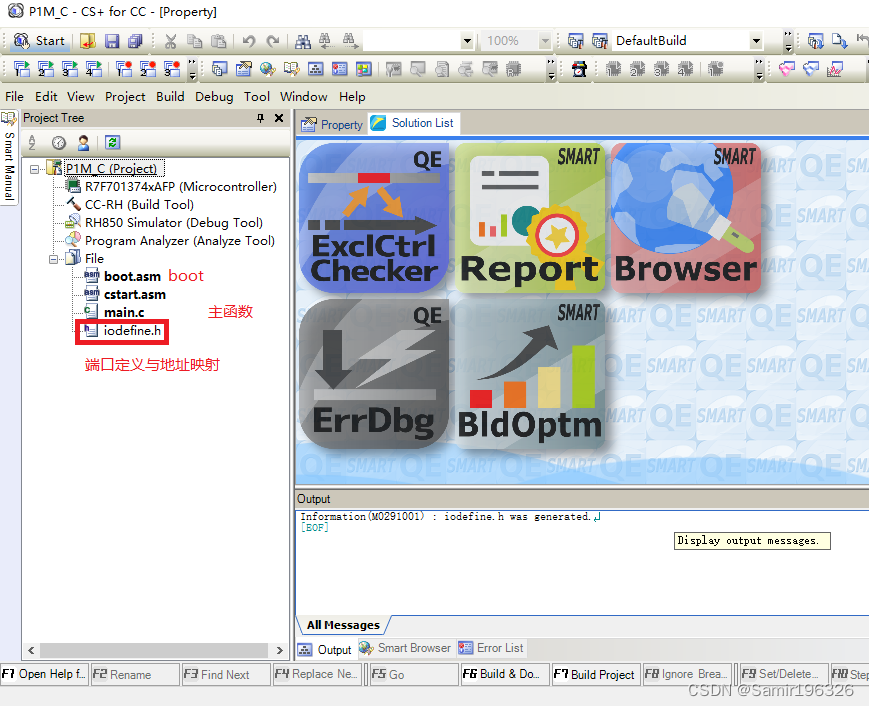Click the Save toolbar icon
The height and width of the screenshot is (706, 869).
point(110,40)
